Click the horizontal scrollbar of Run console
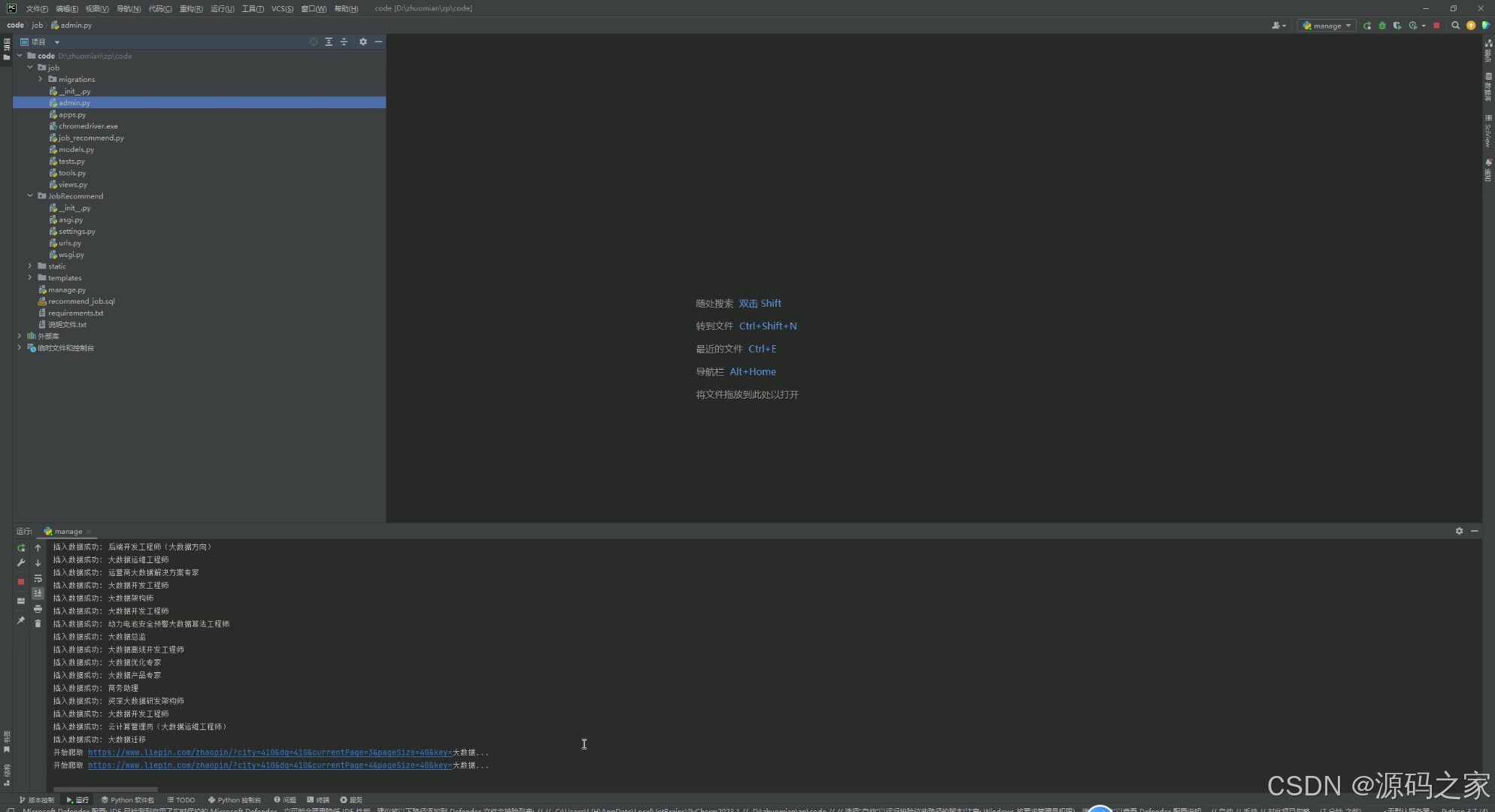 tap(105, 789)
